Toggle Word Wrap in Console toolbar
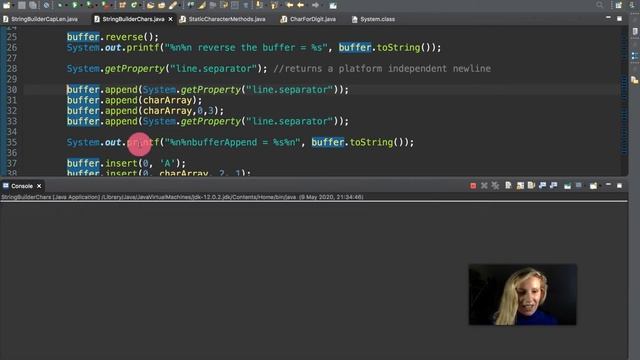Viewport: 640px width, 360px height. point(531,186)
